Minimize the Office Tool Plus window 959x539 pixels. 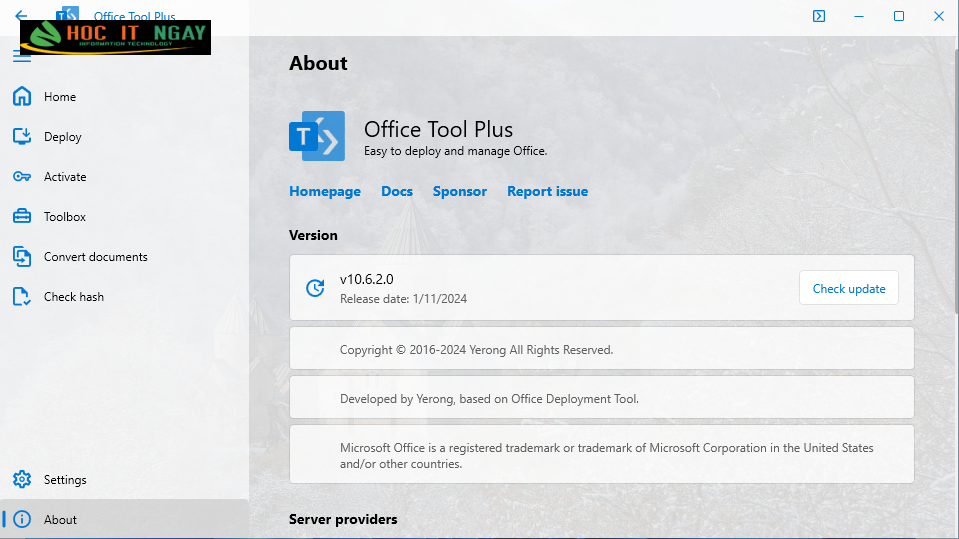tap(859, 17)
